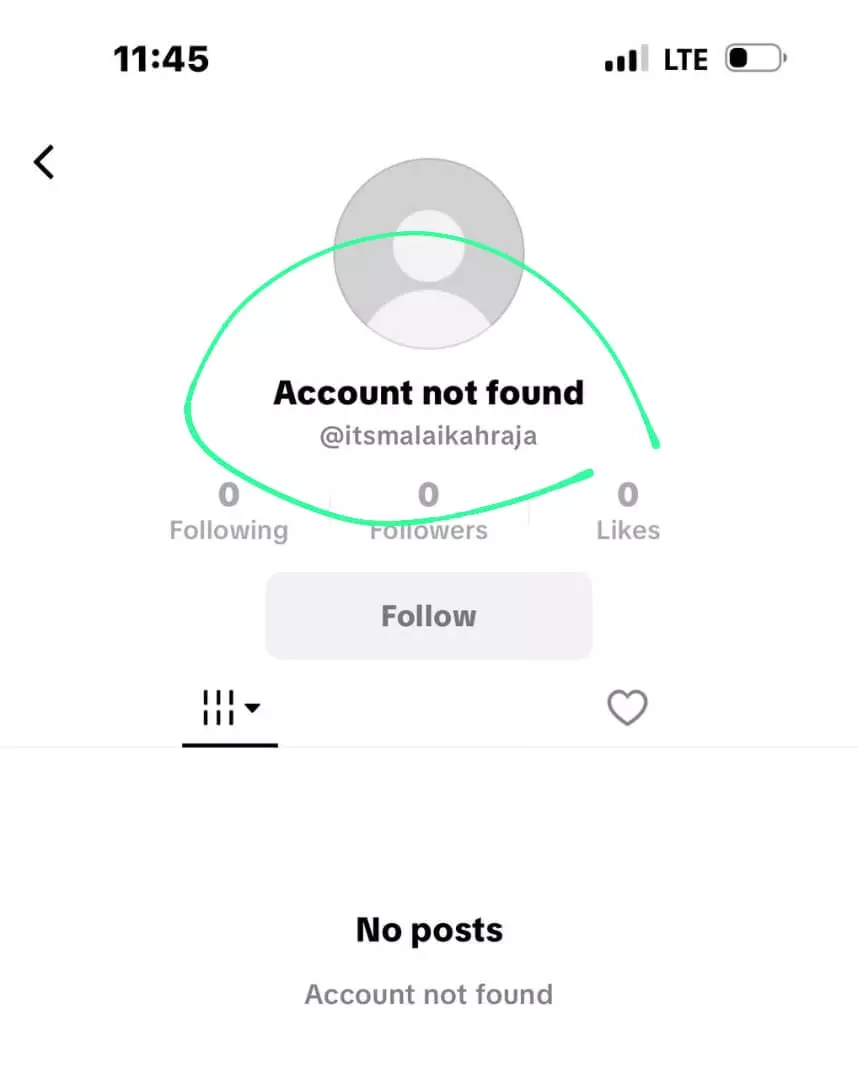858x1080 pixels.
Task: Tap the LTE network indicator
Action: click(686, 60)
